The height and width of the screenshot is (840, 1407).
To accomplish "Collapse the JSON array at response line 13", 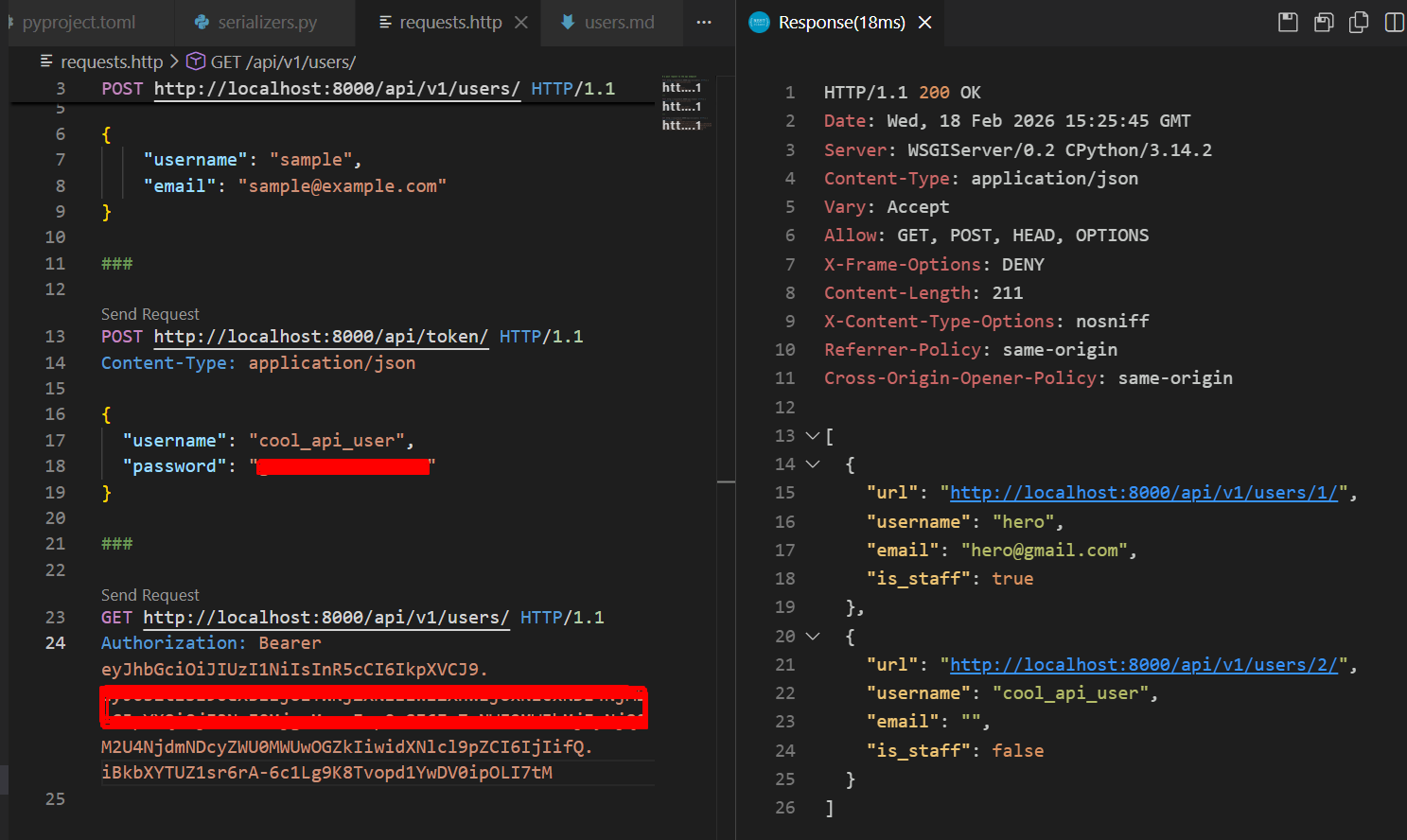I will click(812, 436).
